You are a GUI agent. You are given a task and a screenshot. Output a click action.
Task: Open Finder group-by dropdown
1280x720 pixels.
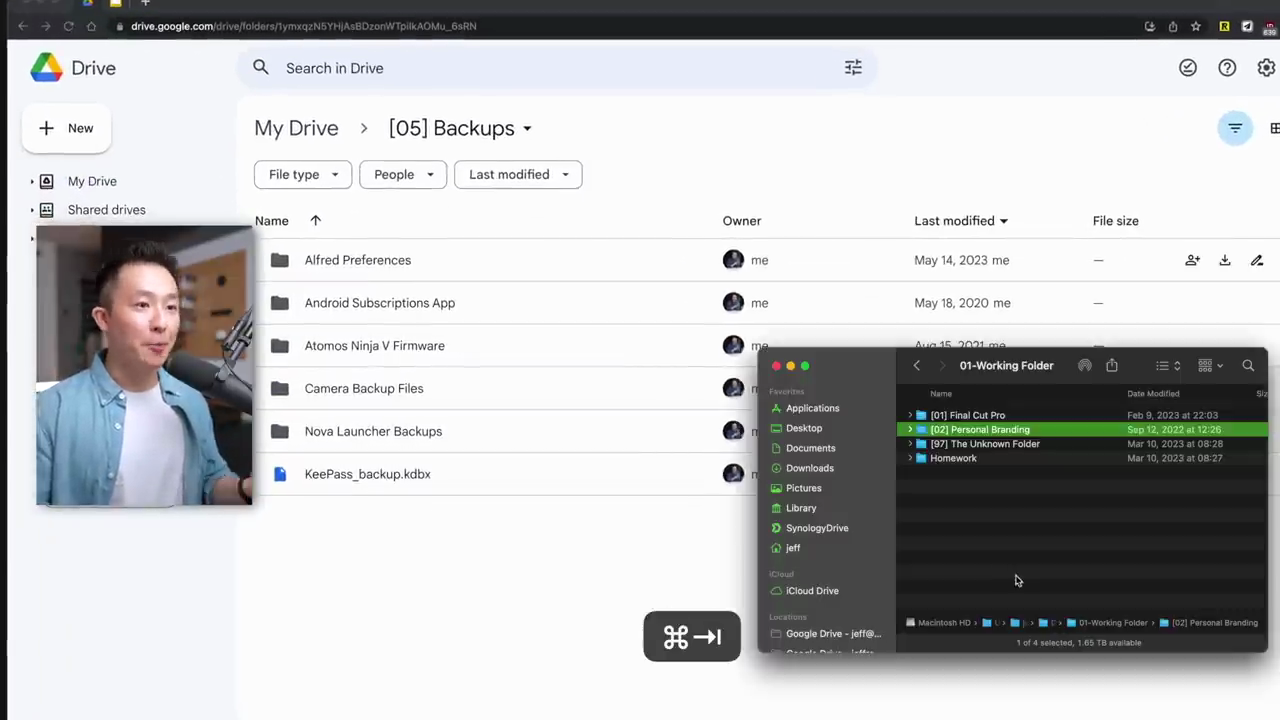click(x=1211, y=366)
